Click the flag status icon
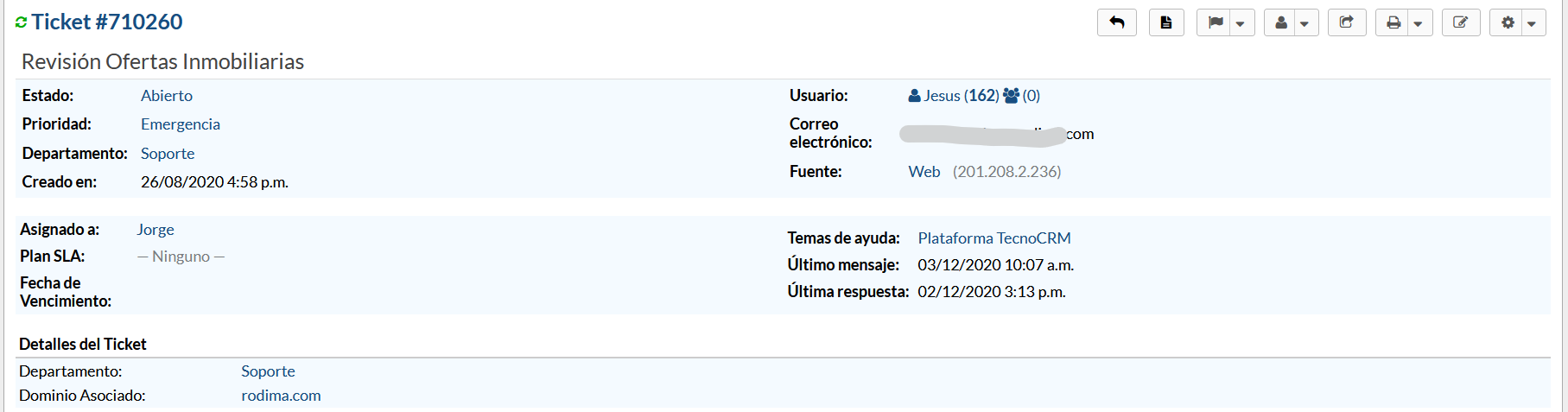Screen dimensions: 1568x412 point(1216,22)
